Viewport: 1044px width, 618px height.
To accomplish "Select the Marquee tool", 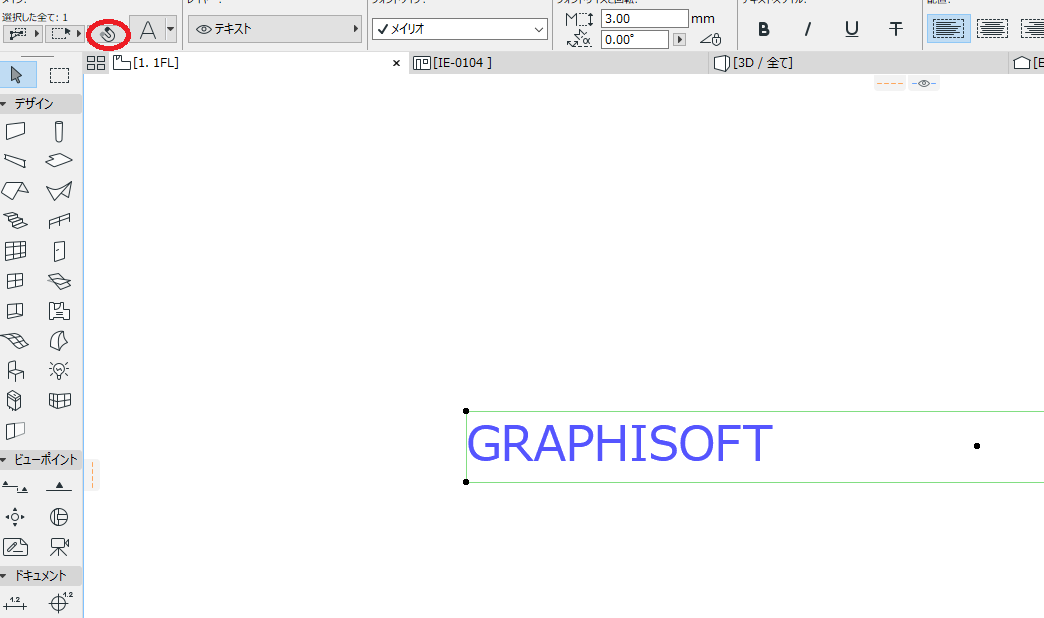I will [x=59, y=75].
